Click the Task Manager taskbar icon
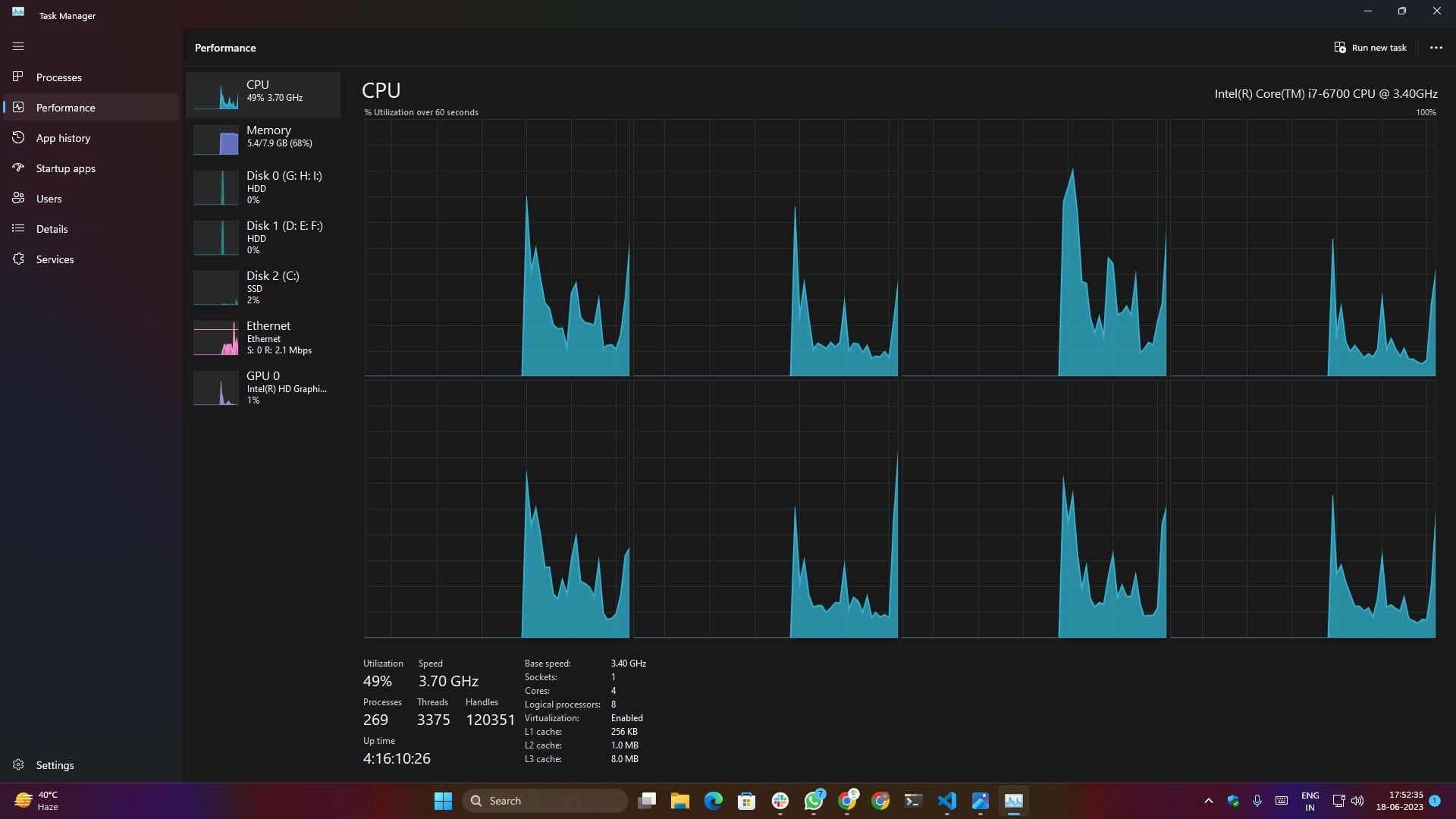The height and width of the screenshot is (819, 1456). point(1014,801)
